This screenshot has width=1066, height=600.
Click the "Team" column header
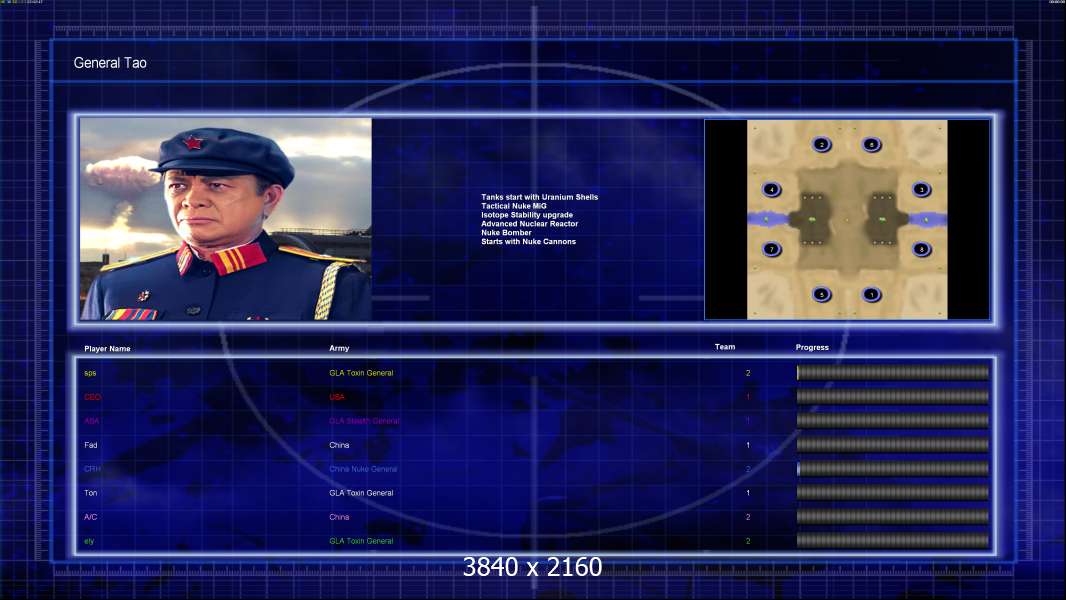click(x=725, y=347)
